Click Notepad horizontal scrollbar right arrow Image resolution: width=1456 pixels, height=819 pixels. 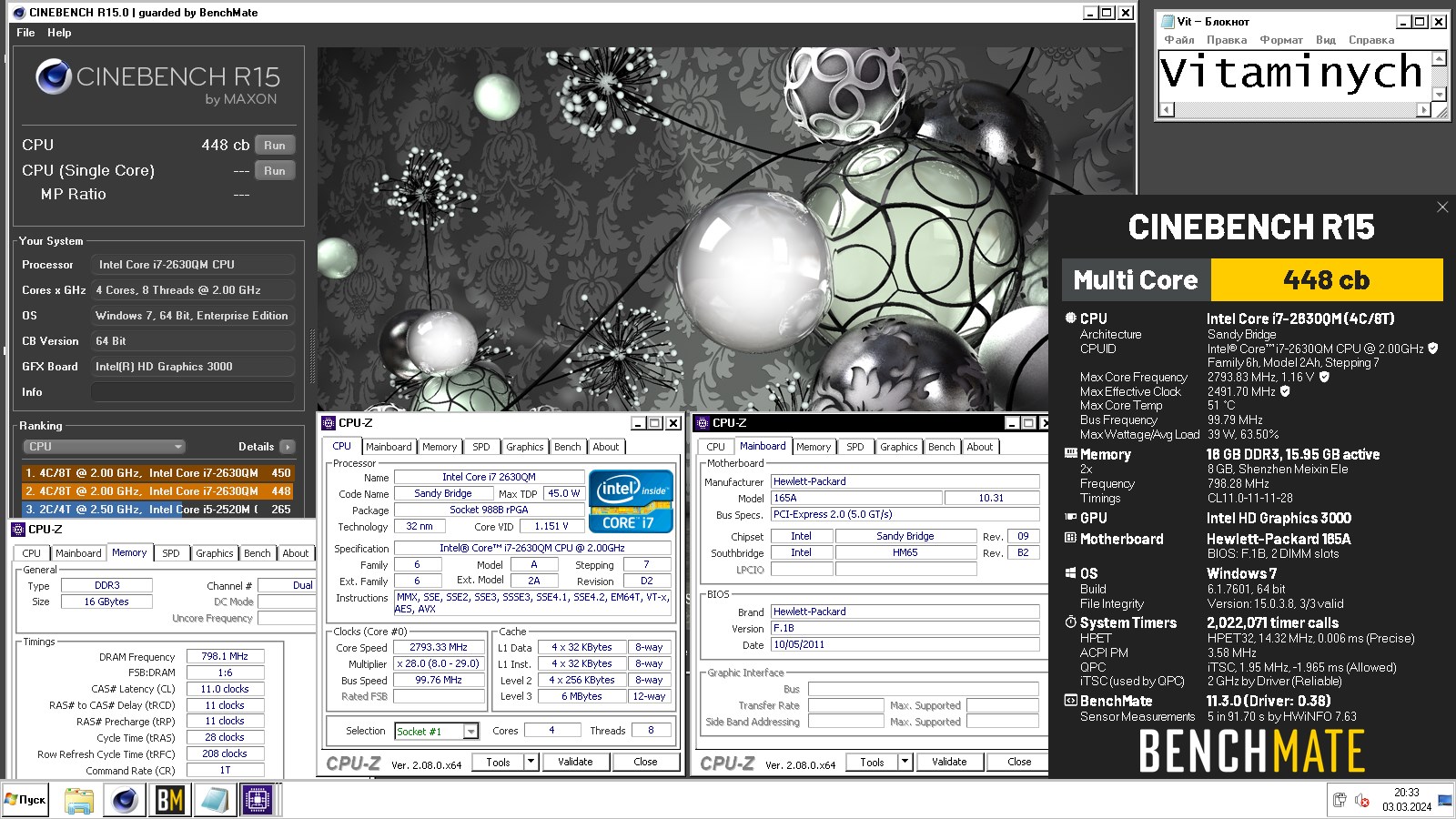coord(1423,110)
